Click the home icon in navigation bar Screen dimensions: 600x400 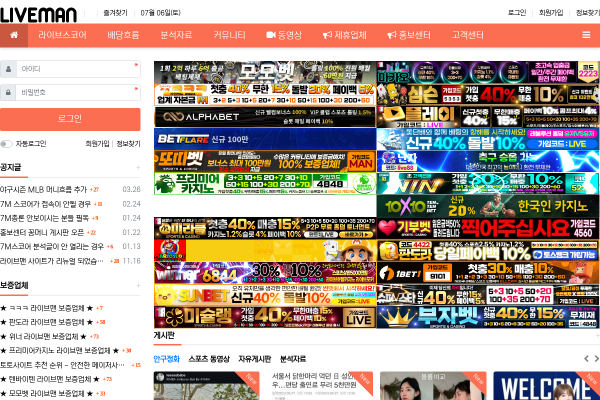coord(14,35)
